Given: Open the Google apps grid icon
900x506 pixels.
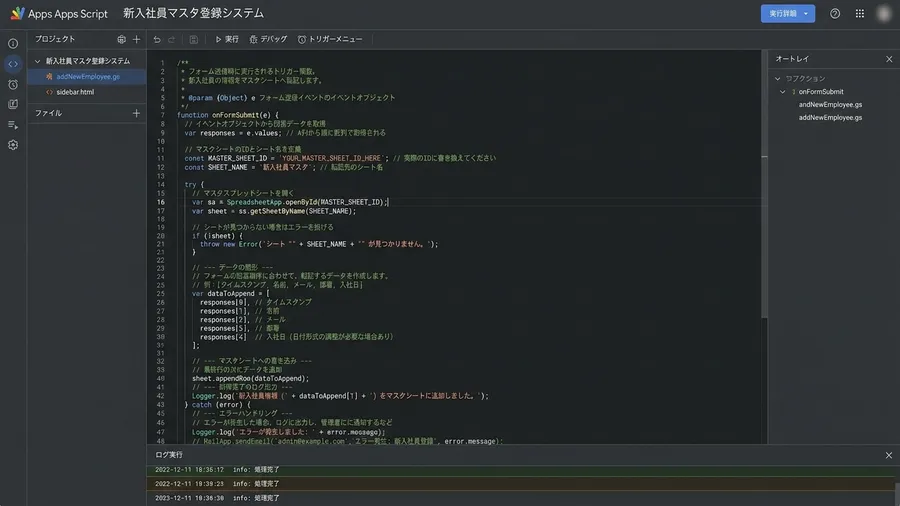Looking at the screenshot, I should click(860, 14).
